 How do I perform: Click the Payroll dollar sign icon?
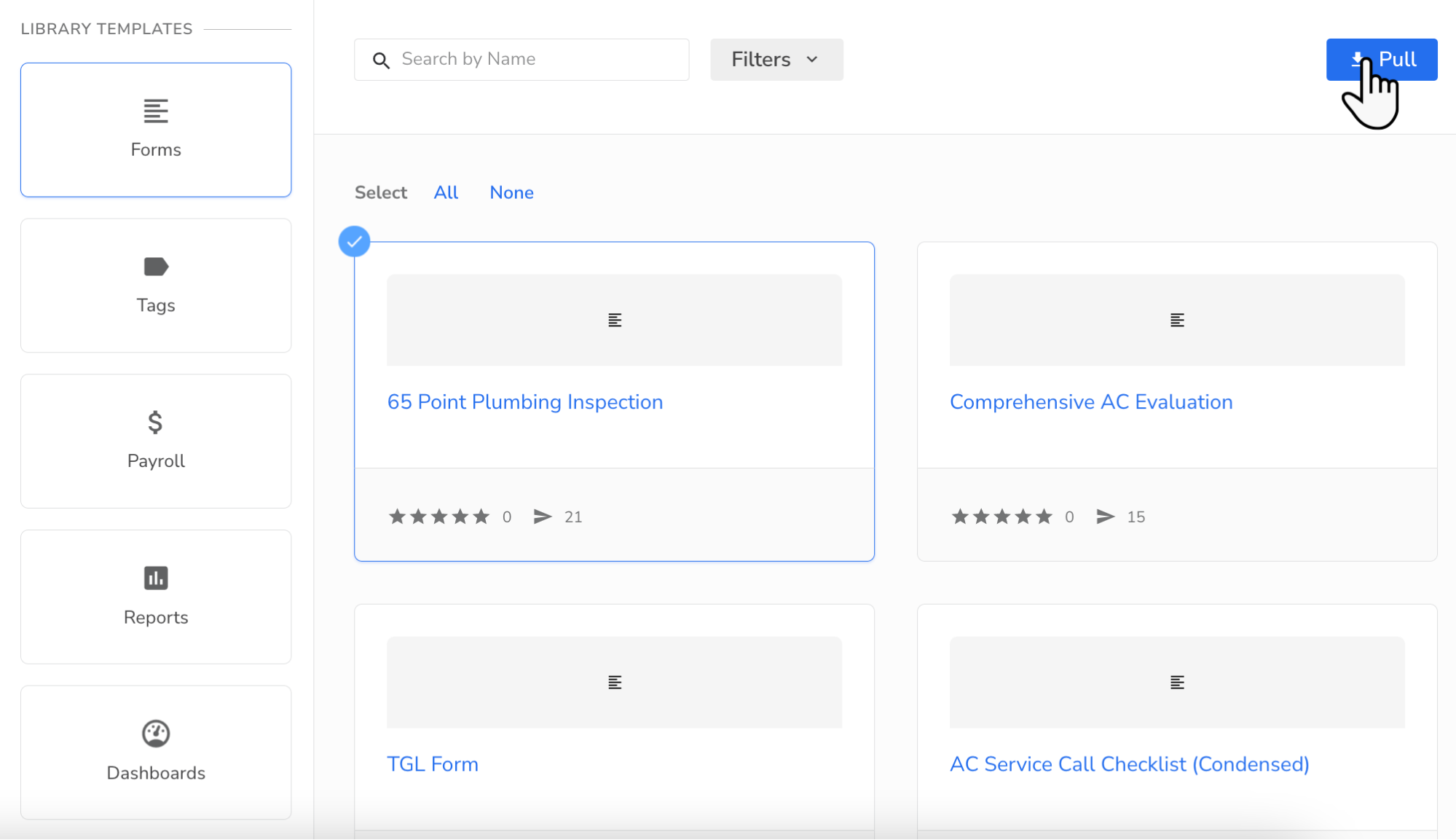click(x=155, y=422)
